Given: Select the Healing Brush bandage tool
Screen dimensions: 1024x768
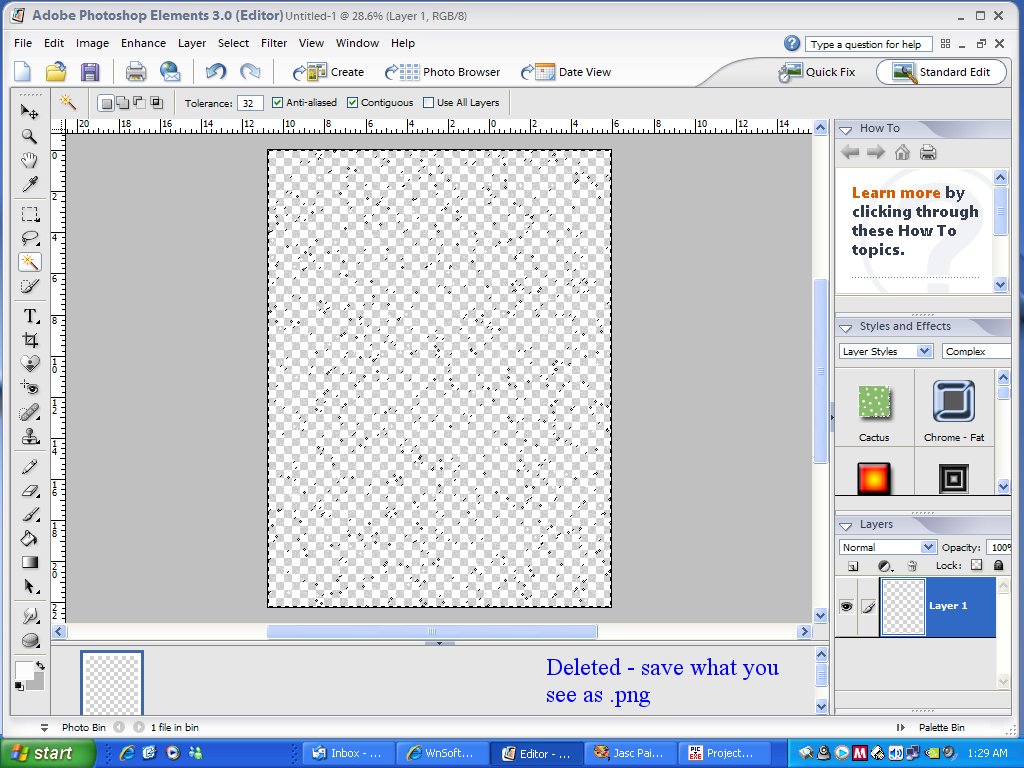Looking at the screenshot, I should [29, 412].
